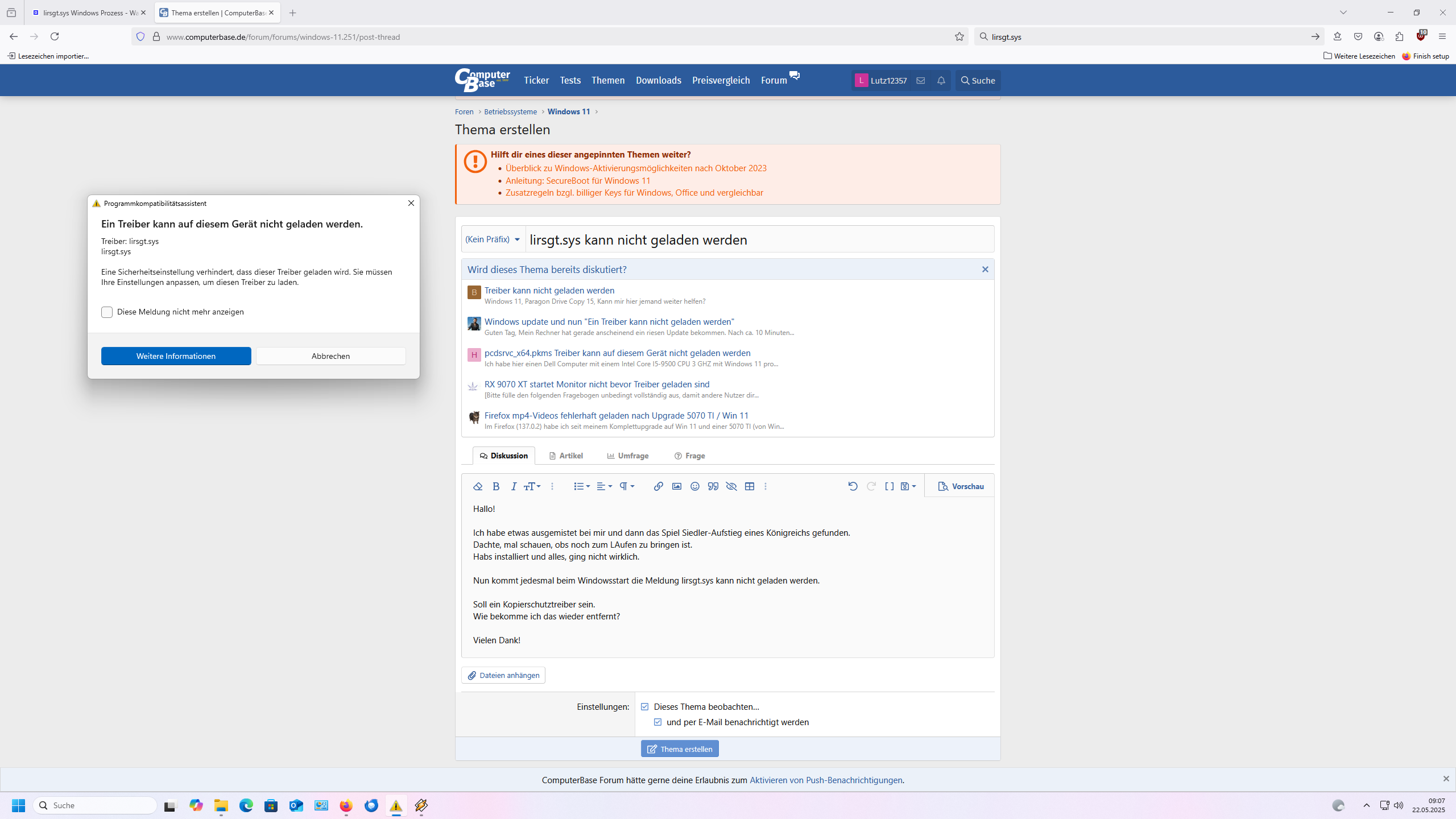This screenshot has width=1456, height=819.
Task: Toggle 'und per E-Mail benachrichtigt werden'
Action: click(x=657, y=722)
